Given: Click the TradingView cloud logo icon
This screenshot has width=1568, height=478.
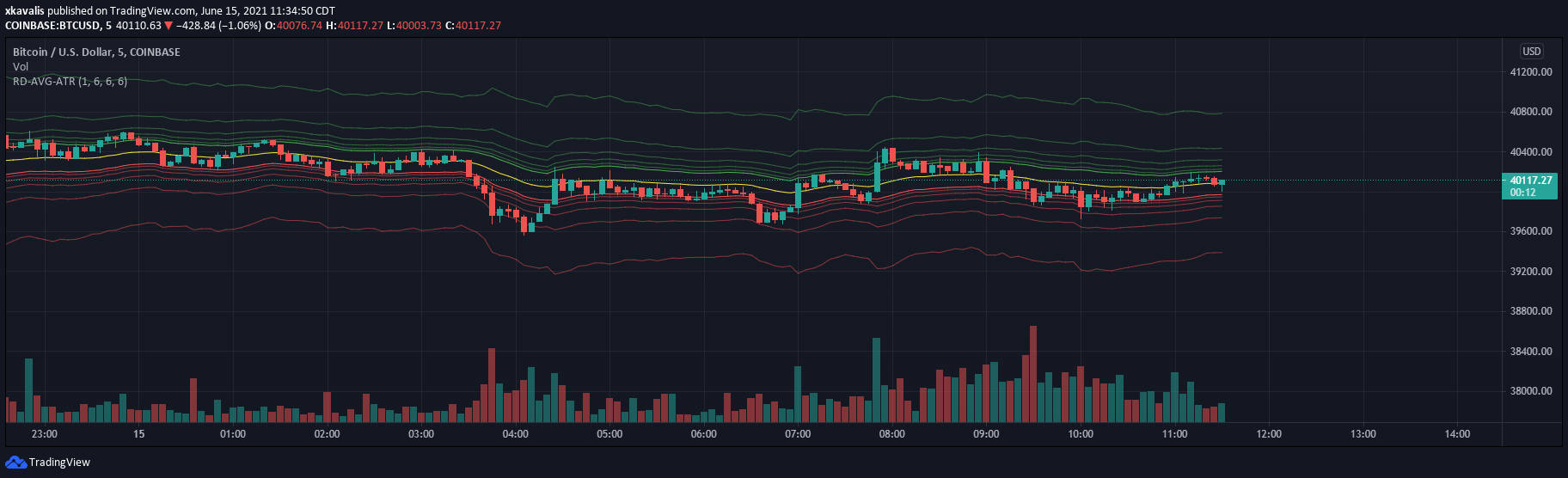Looking at the screenshot, I should point(15,463).
